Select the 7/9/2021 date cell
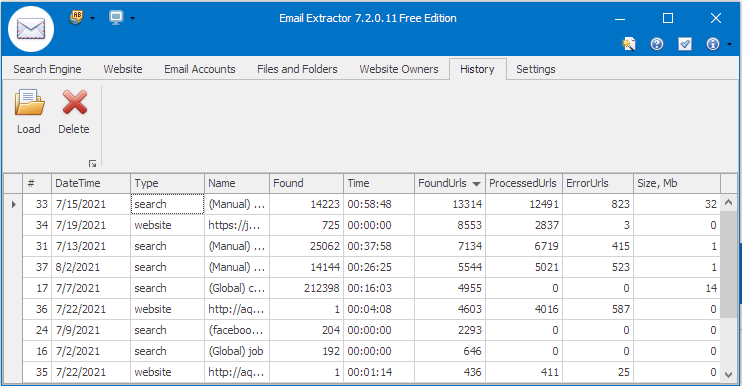Viewport: 742px width, 386px height. pyautogui.click(x=91, y=330)
